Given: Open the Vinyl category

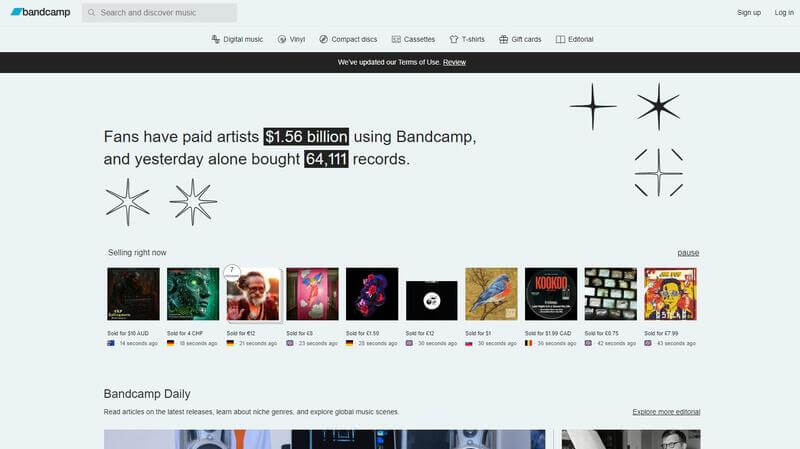Looking at the screenshot, I should [x=291, y=39].
